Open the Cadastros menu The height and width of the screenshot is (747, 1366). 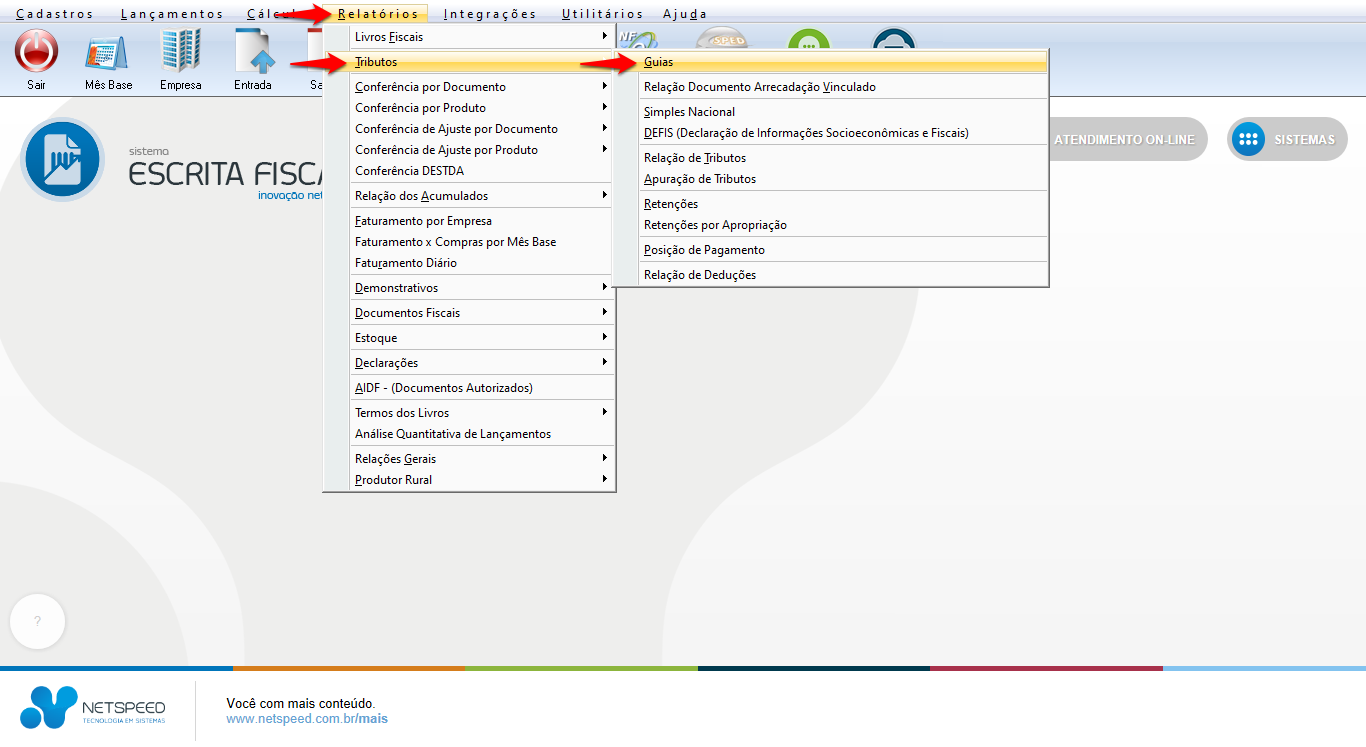(x=55, y=14)
